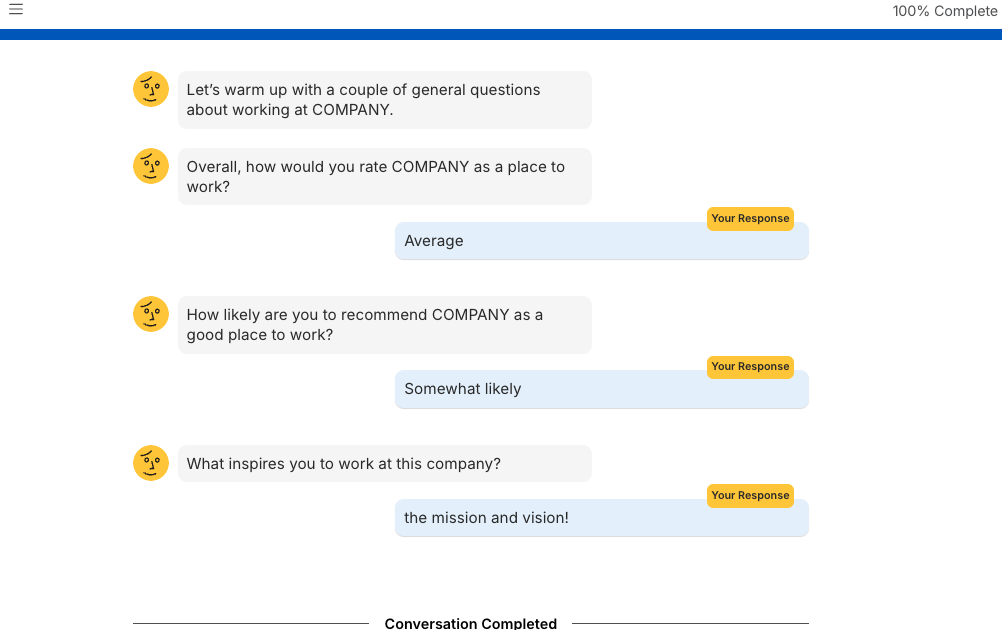This screenshot has height=630, width=1002.
Task: Click the Conversation Completed label
Action: pos(471,623)
